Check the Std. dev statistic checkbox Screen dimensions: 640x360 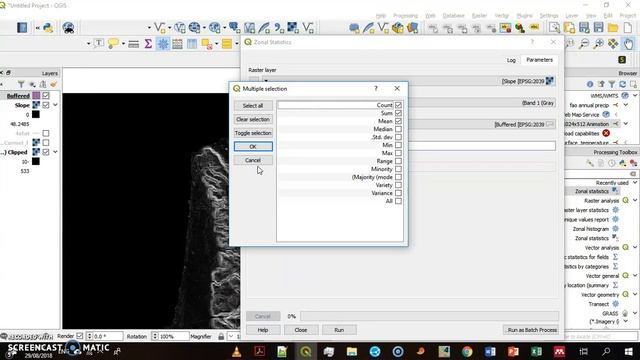point(398,137)
